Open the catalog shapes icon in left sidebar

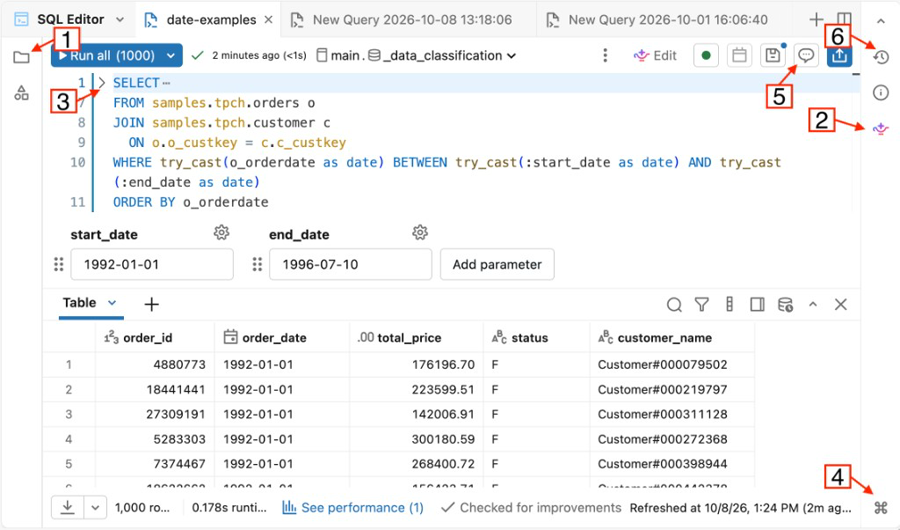(21, 93)
